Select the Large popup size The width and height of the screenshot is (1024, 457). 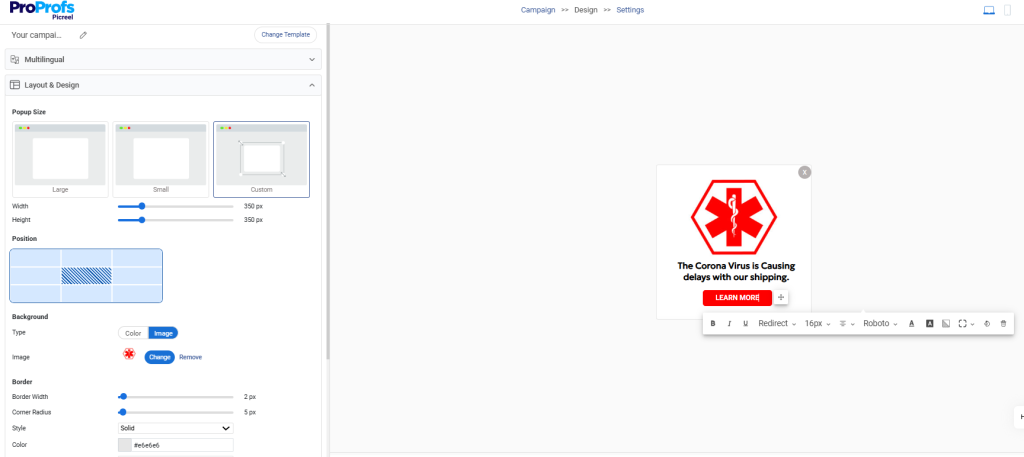(x=60, y=159)
